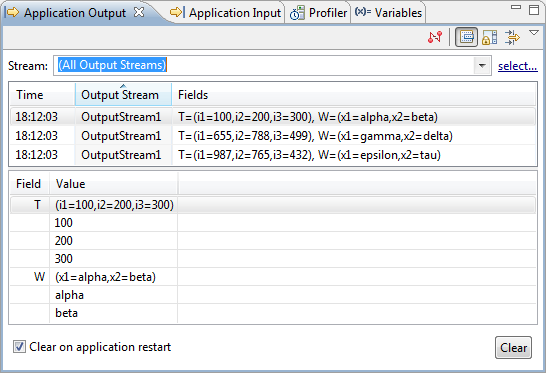This screenshot has width=546, height=373.
Task: Open the Profiler tab
Action: click(318, 13)
